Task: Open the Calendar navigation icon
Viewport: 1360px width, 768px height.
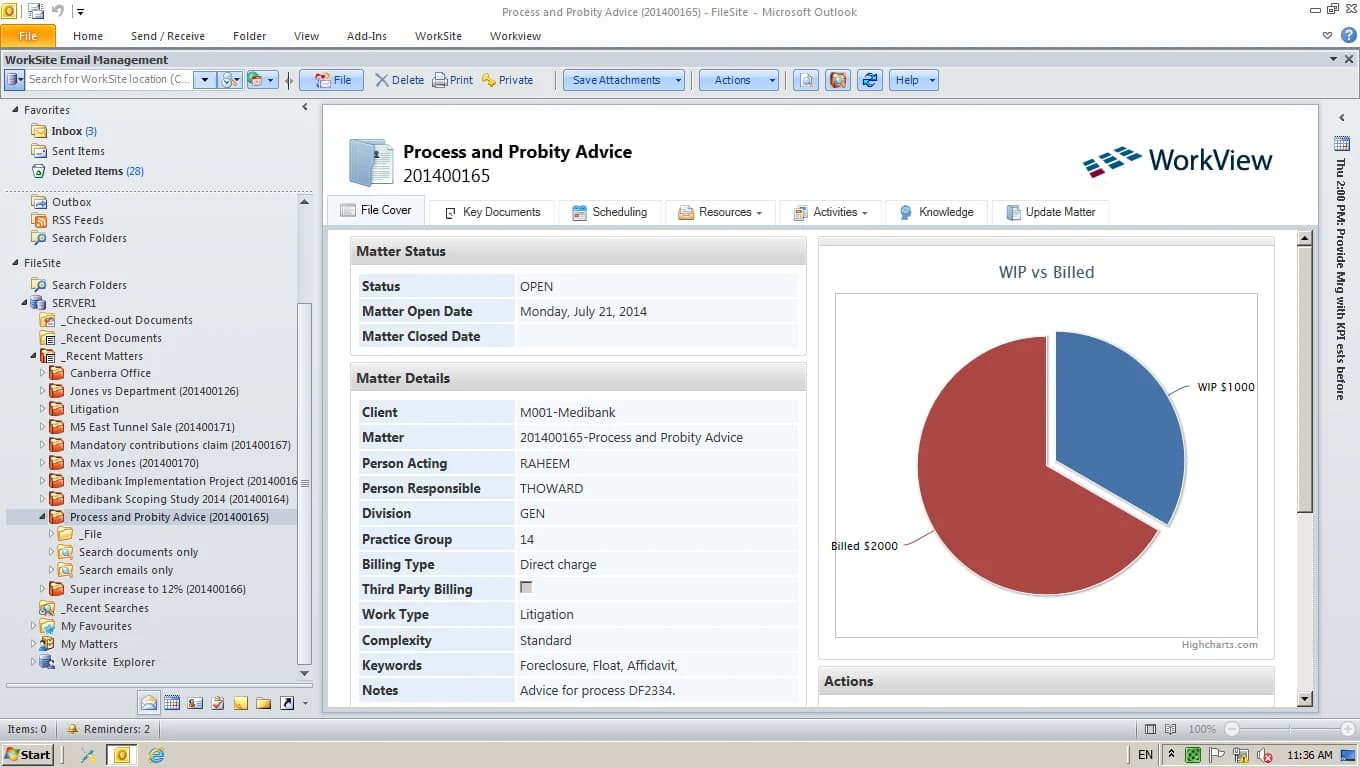Action: pos(171,703)
